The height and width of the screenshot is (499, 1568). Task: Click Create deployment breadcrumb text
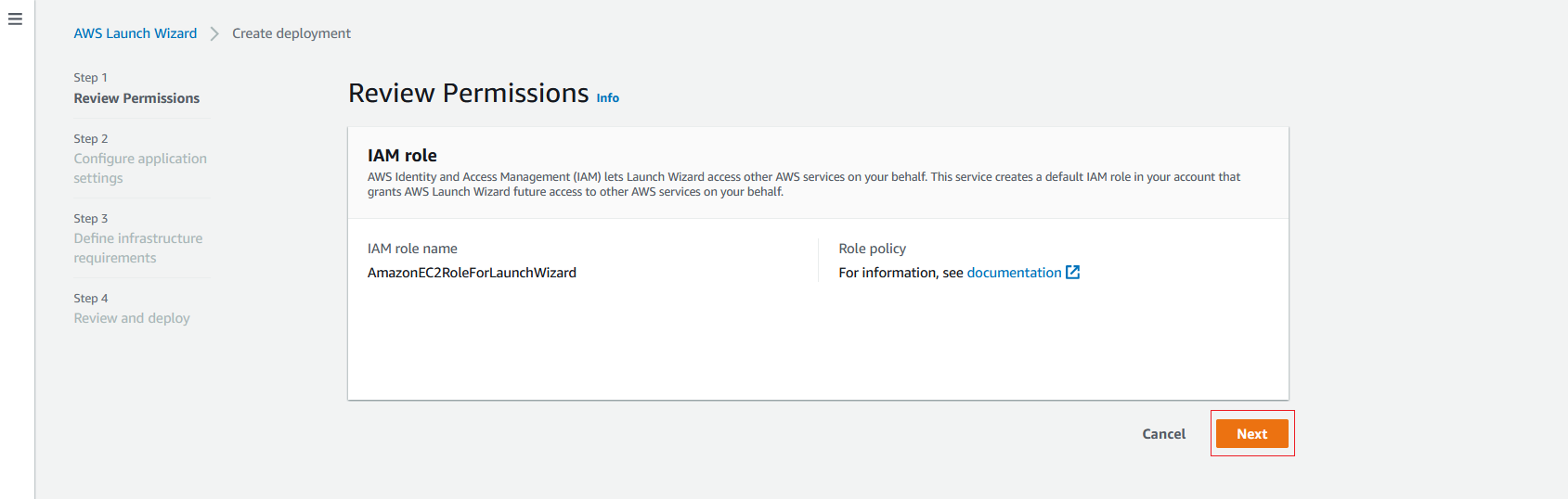pos(292,33)
